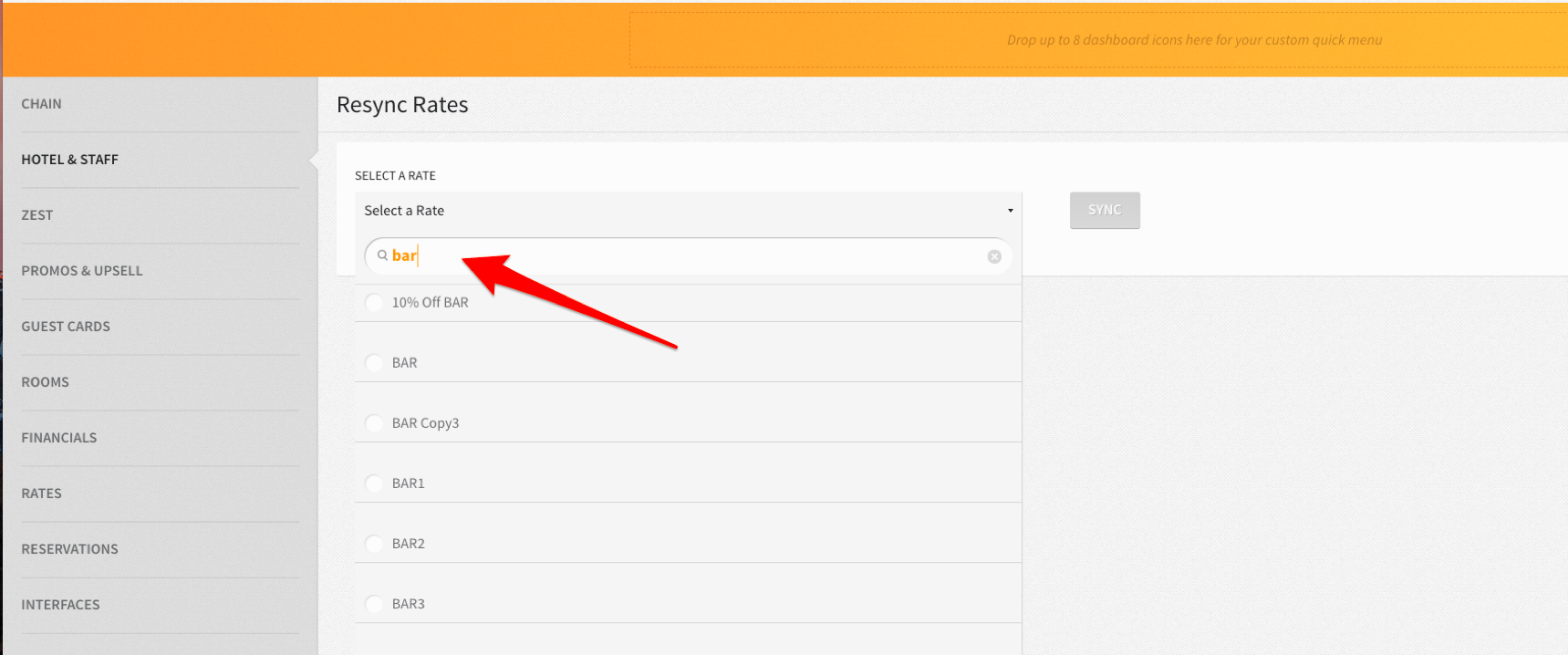The height and width of the screenshot is (655, 1568).
Task: Click the '10% Off BAR' rate label
Action: pyautogui.click(x=431, y=303)
